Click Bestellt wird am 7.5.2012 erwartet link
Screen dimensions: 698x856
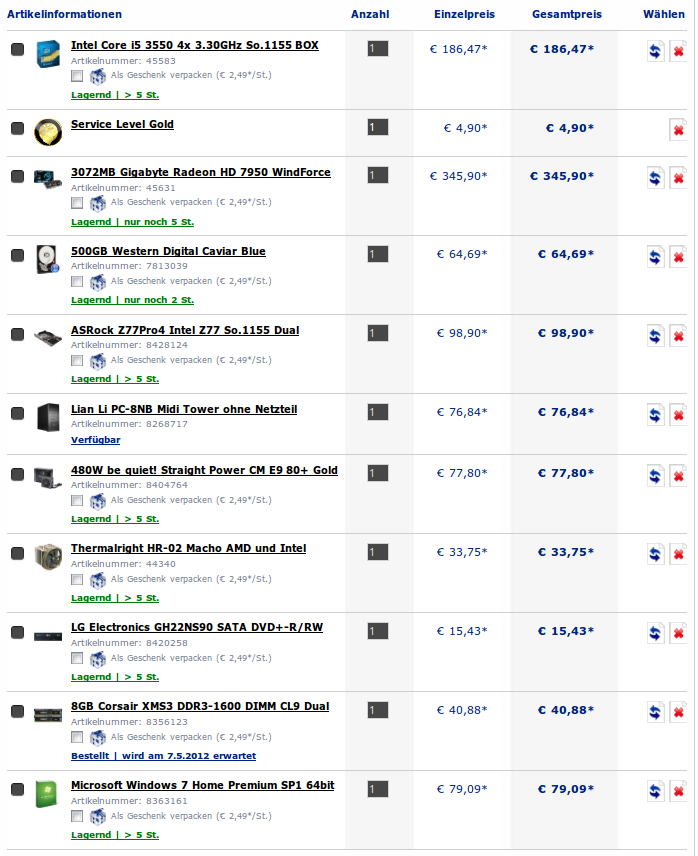click(x=163, y=756)
